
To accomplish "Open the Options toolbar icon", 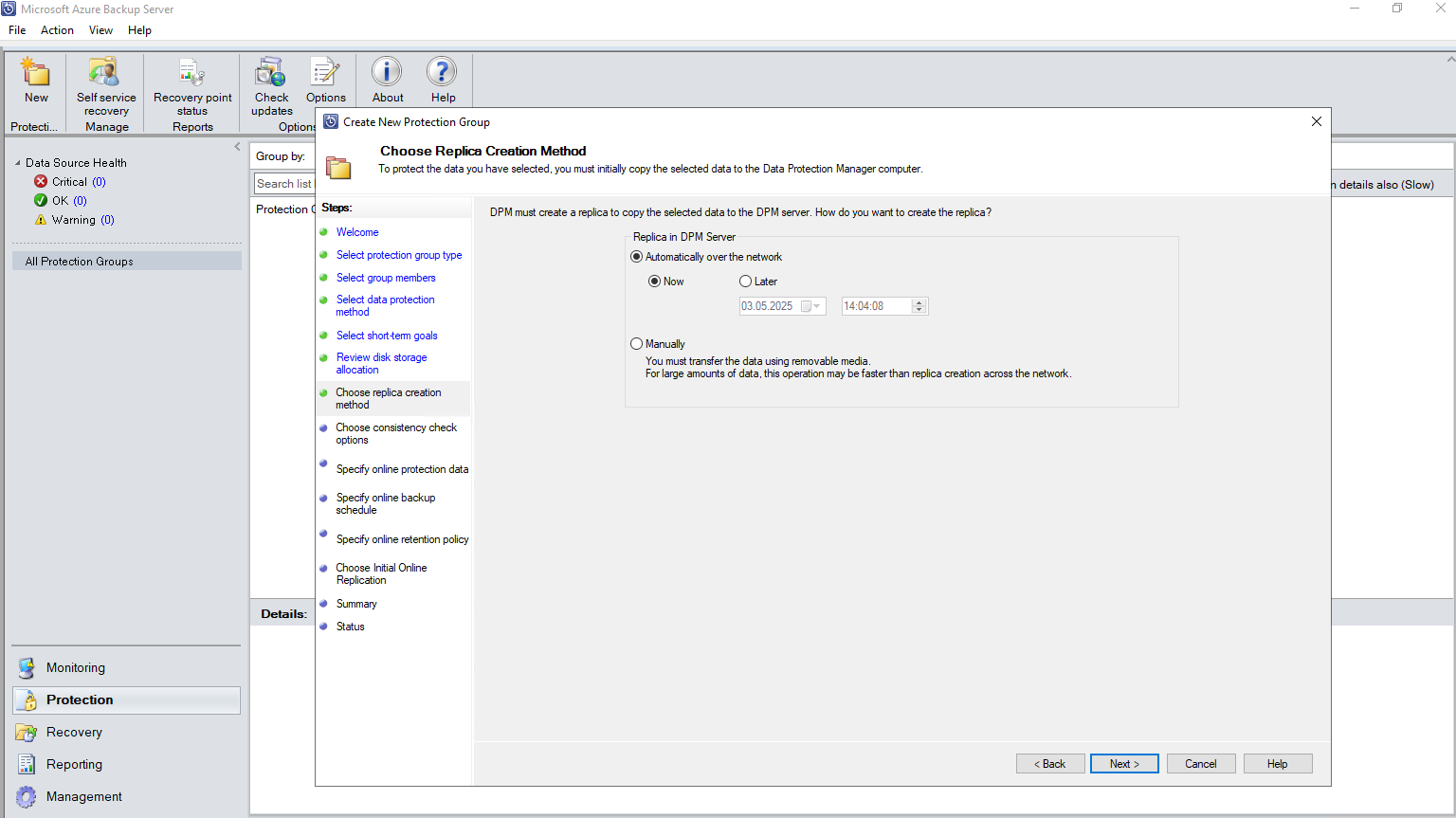I will 325,72.
